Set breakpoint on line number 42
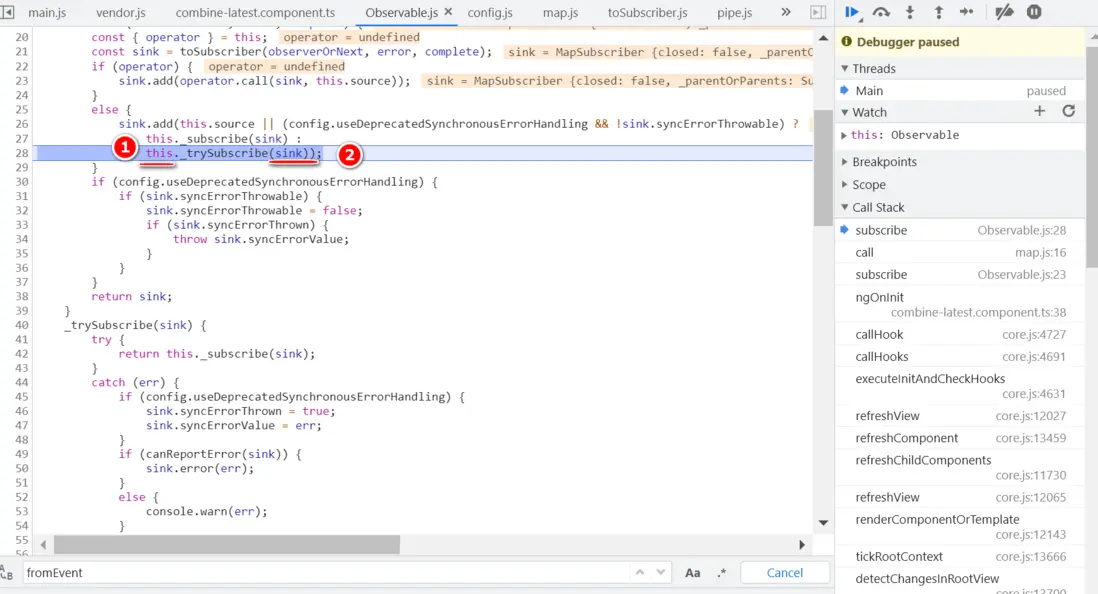The width and height of the screenshot is (1098, 594). pyautogui.click(x=22, y=354)
